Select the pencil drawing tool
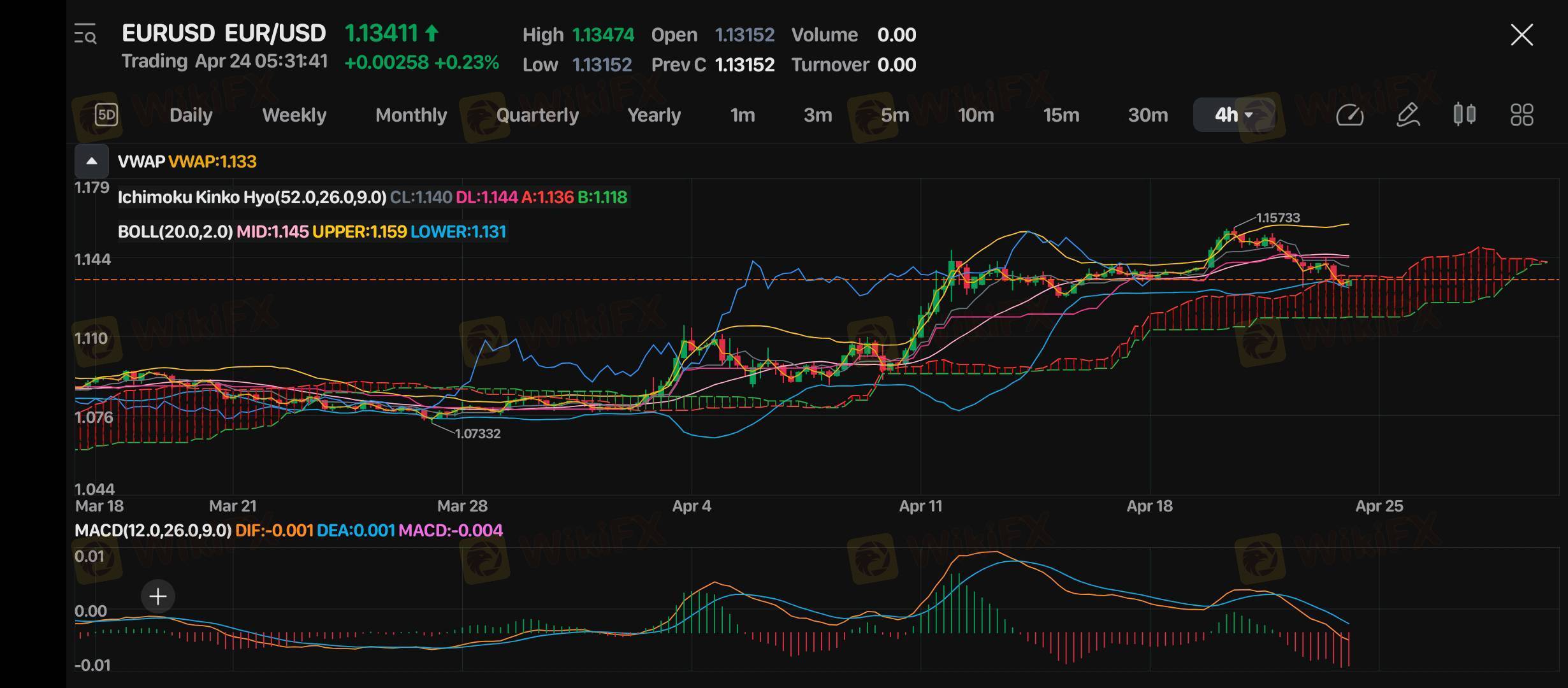The width and height of the screenshot is (1568, 688). 1407,115
